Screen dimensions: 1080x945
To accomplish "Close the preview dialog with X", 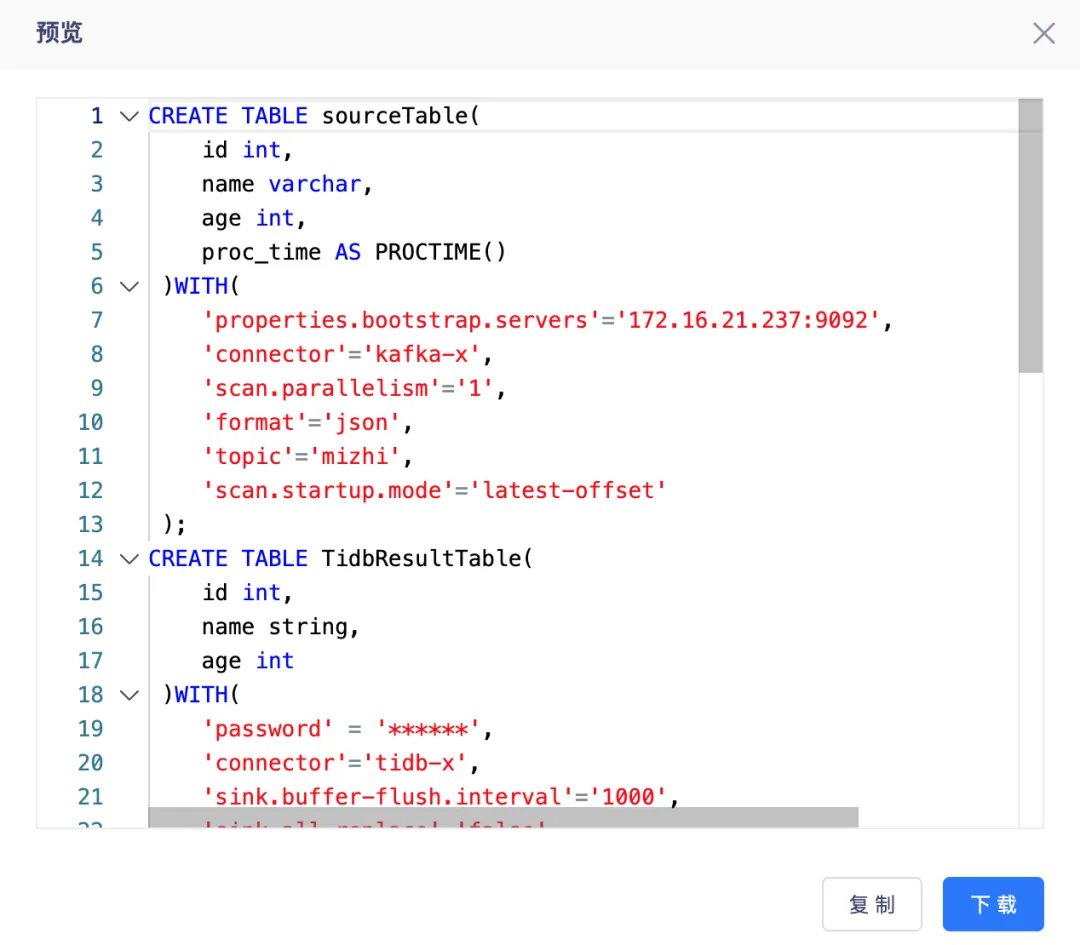I will coord(1043,33).
